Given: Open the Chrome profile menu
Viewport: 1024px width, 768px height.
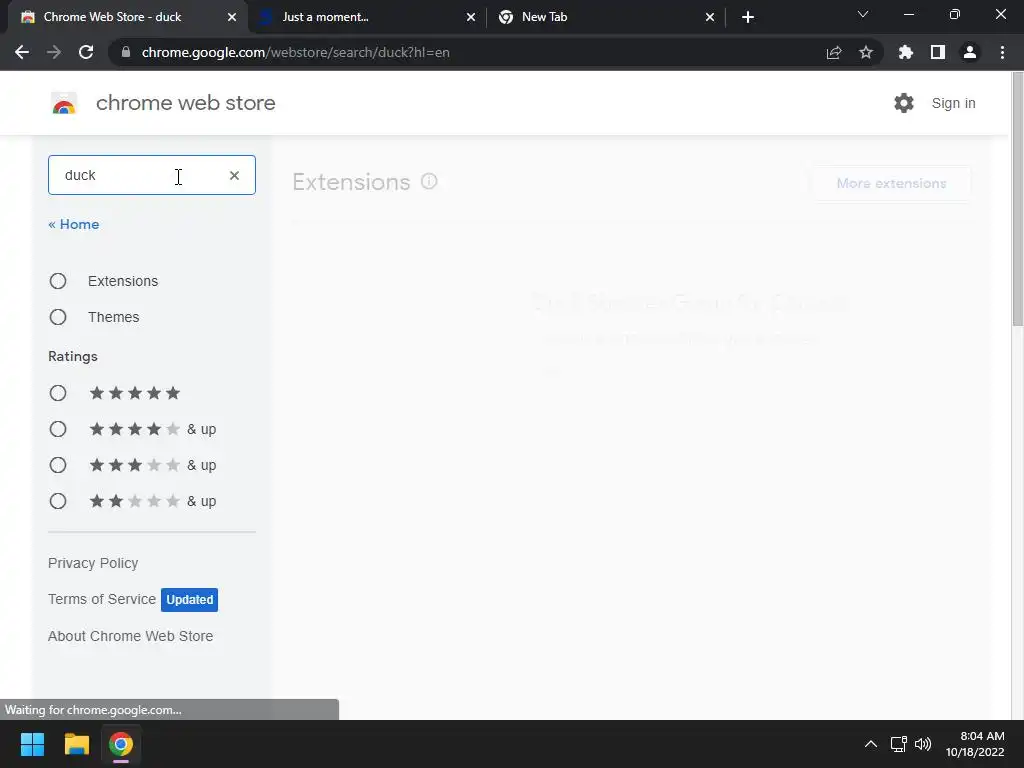Looking at the screenshot, I should click(970, 52).
